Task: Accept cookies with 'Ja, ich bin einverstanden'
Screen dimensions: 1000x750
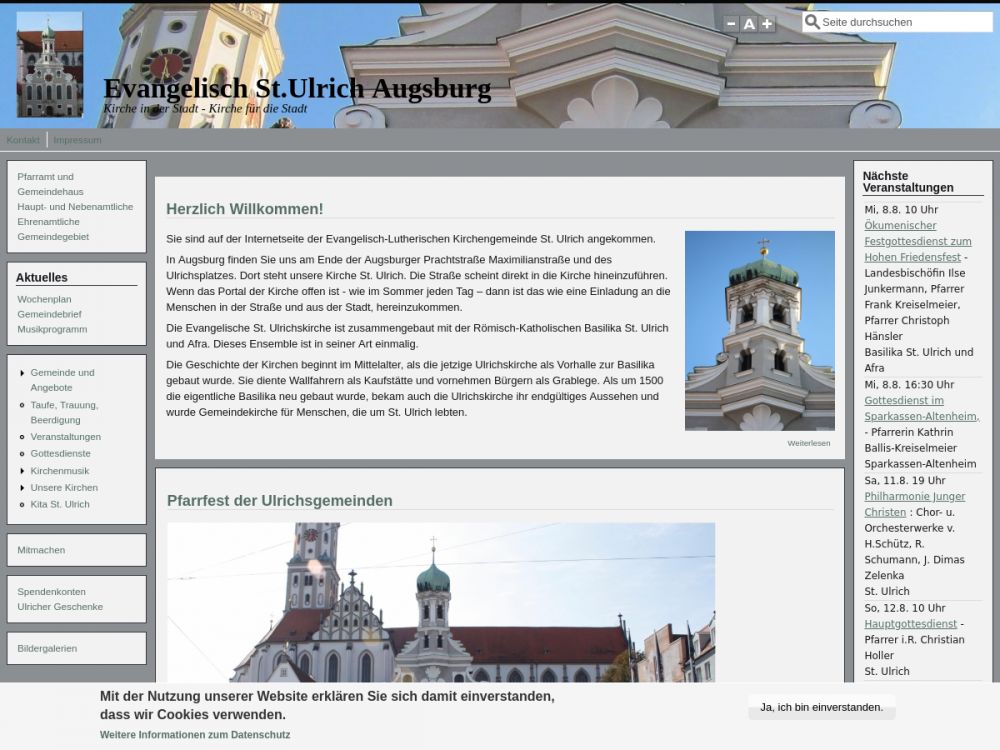Action: click(x=821, y=707)
